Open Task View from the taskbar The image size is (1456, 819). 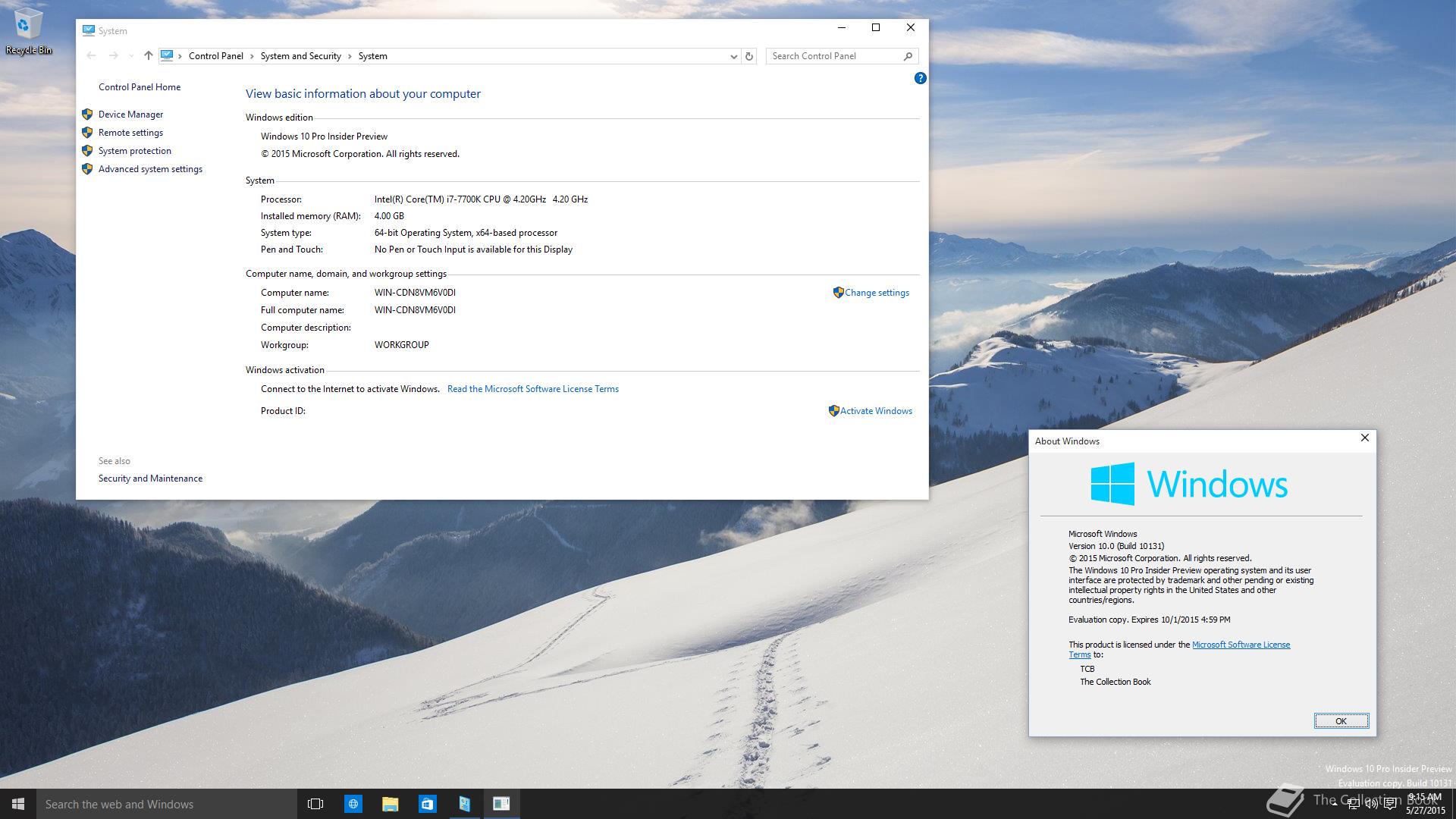(x=315, y=804)
